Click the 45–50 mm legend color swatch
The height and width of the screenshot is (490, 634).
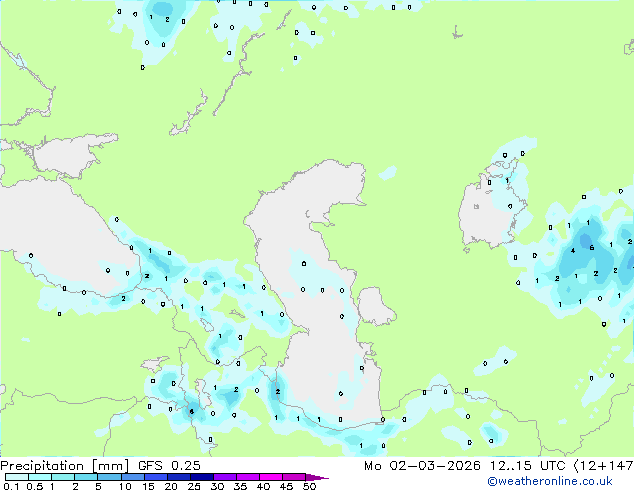point(294,477)
